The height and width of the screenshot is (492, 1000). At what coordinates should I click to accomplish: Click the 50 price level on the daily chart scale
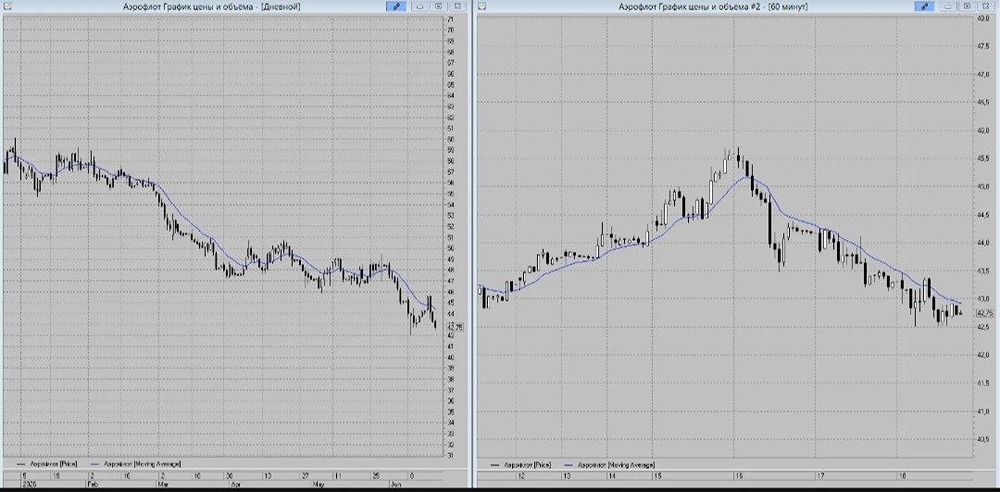pyautogui.click(x=451, y=248)
